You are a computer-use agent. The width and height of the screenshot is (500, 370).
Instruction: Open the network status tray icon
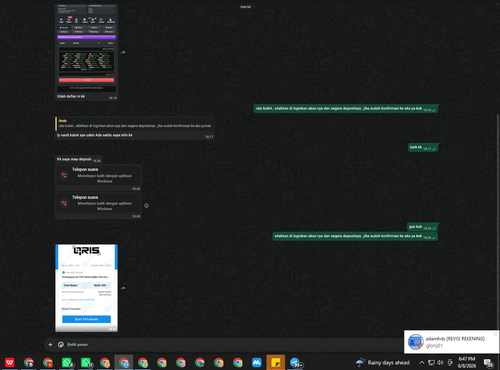coord(431,362)
